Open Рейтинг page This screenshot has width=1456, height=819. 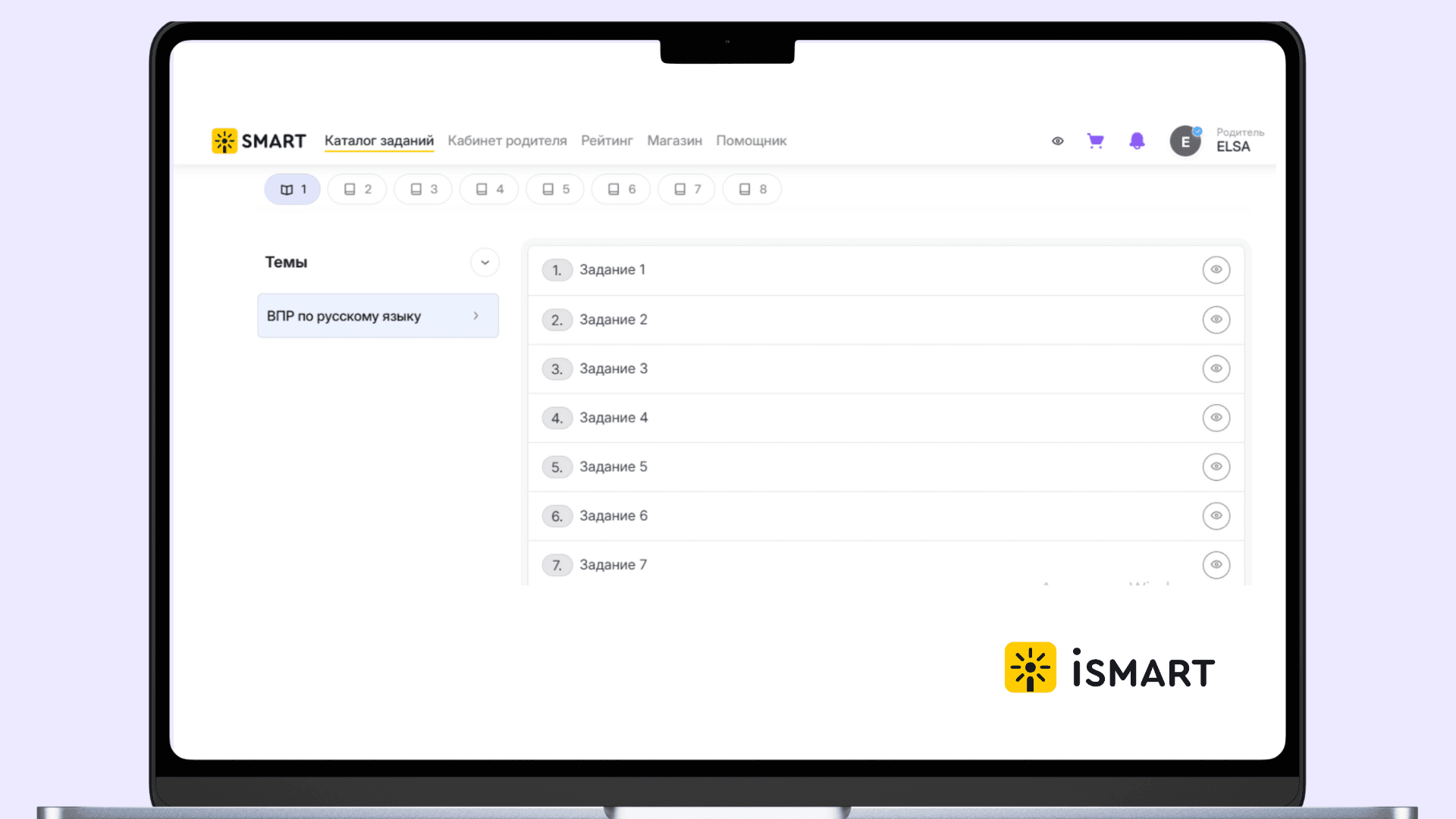click(607, 141)
